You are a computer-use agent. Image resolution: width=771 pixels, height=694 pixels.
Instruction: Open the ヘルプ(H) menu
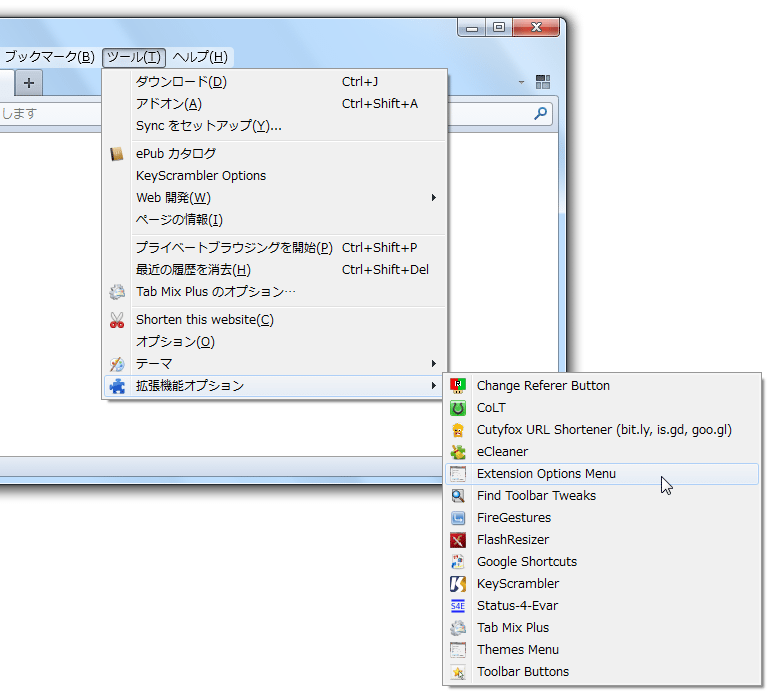200,57
